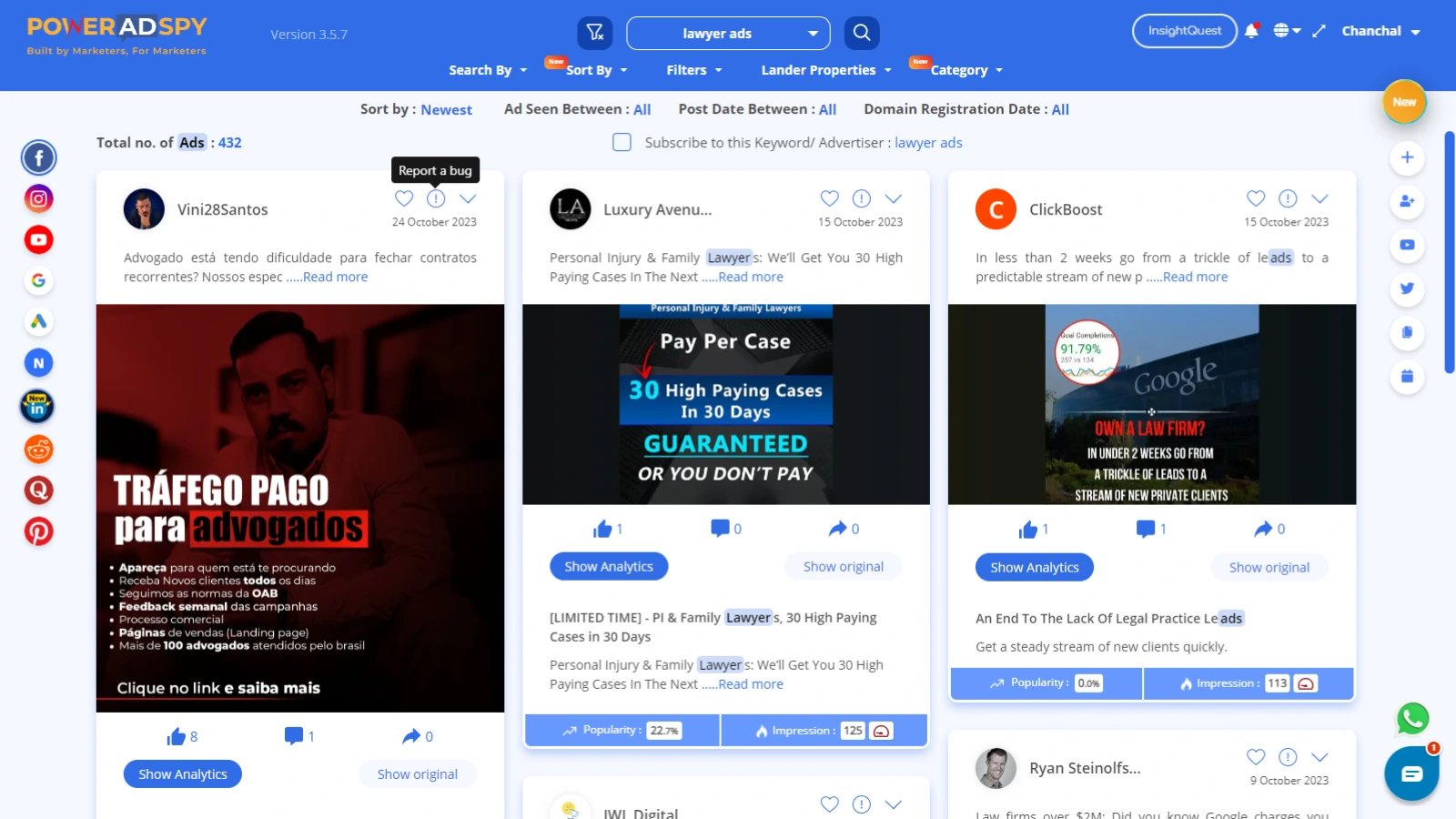Open the Chanchal account dropdown

pyautogui.click(x=1380, y=31)
